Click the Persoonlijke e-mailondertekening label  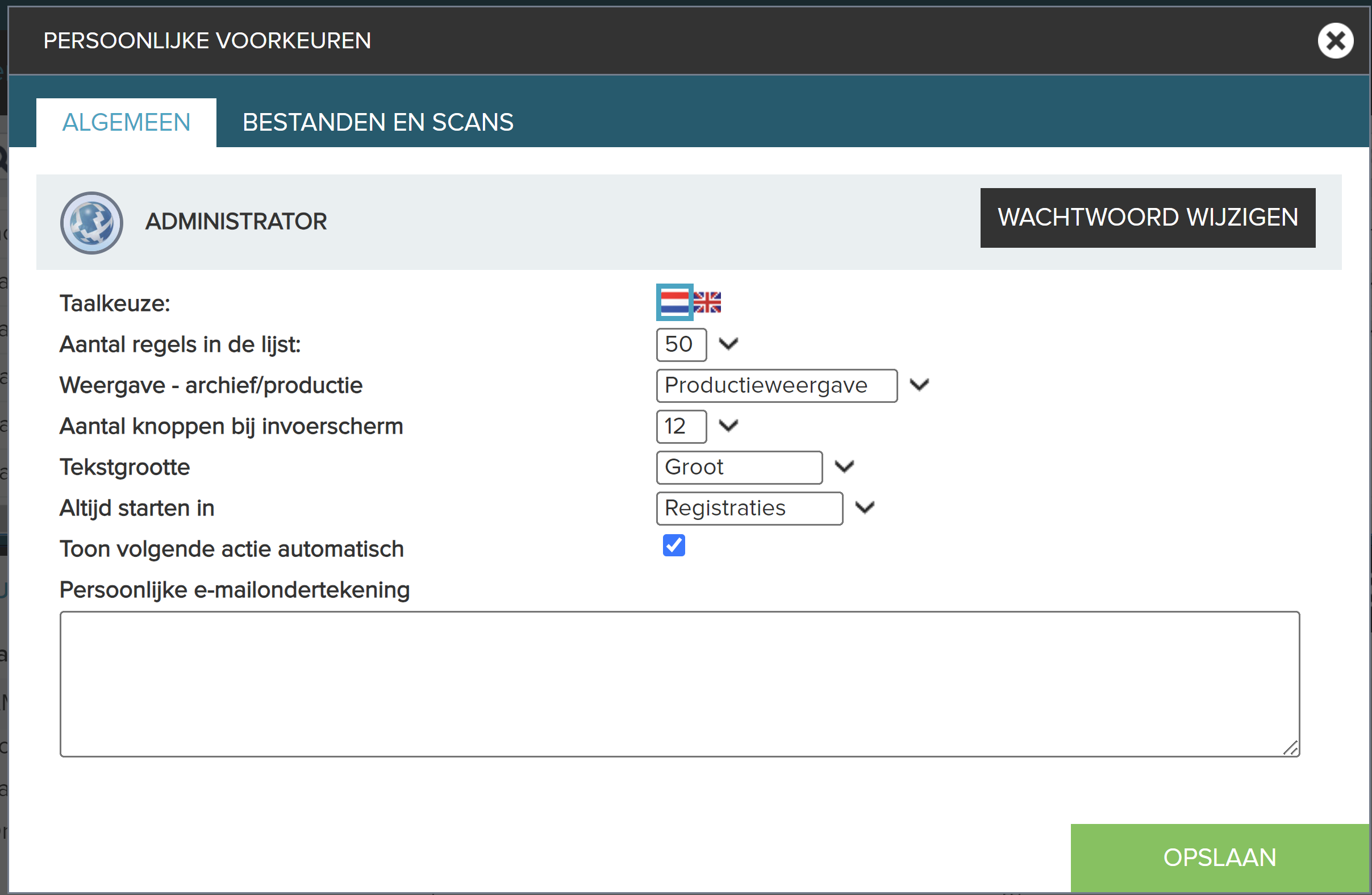click(x=235, y=590)
